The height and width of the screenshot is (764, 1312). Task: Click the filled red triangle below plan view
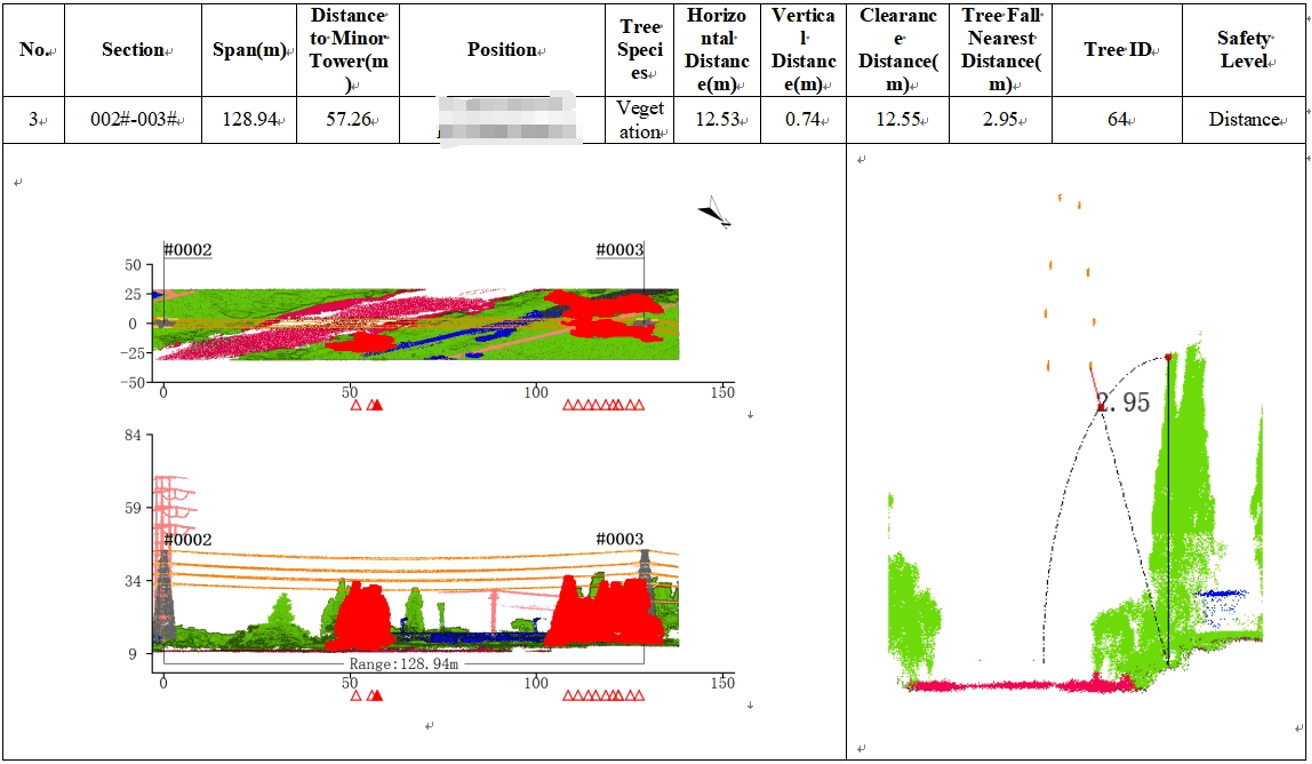(377, 405)
